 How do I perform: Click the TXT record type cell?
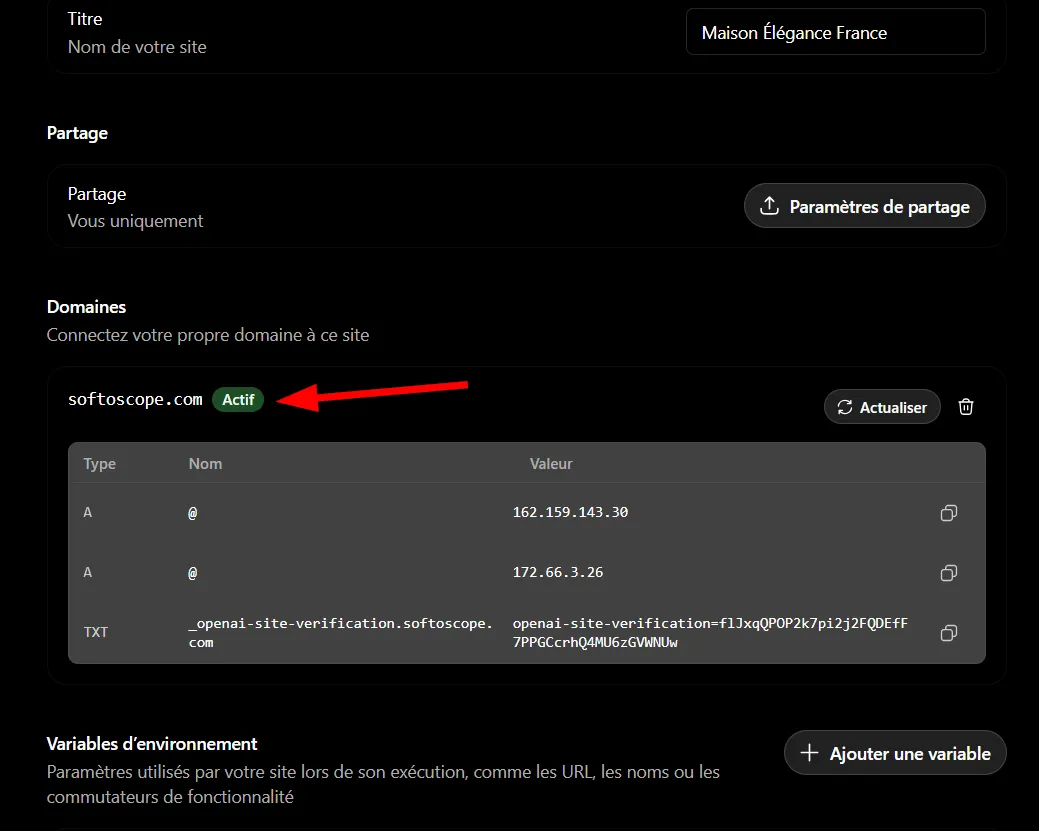point(95,632)
